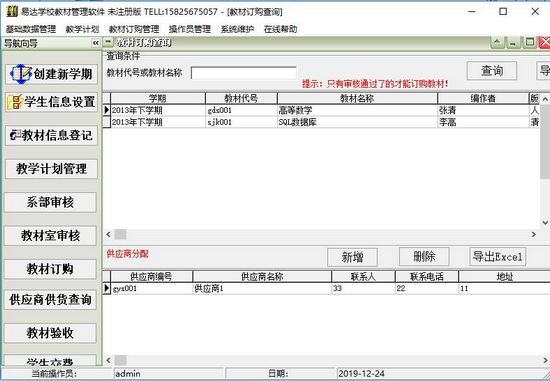Click left arrow of textbook grid horizontal scrollbar
The width and height of the screenshot is (550, 381).
(108, 234)
